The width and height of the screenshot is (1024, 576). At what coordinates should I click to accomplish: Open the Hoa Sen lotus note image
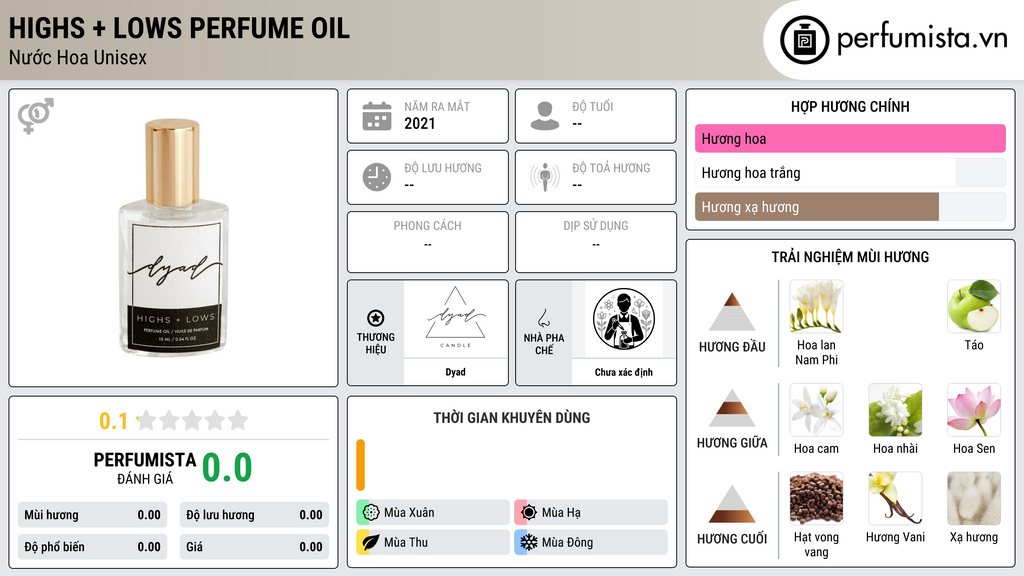click(x=974, y=410)
